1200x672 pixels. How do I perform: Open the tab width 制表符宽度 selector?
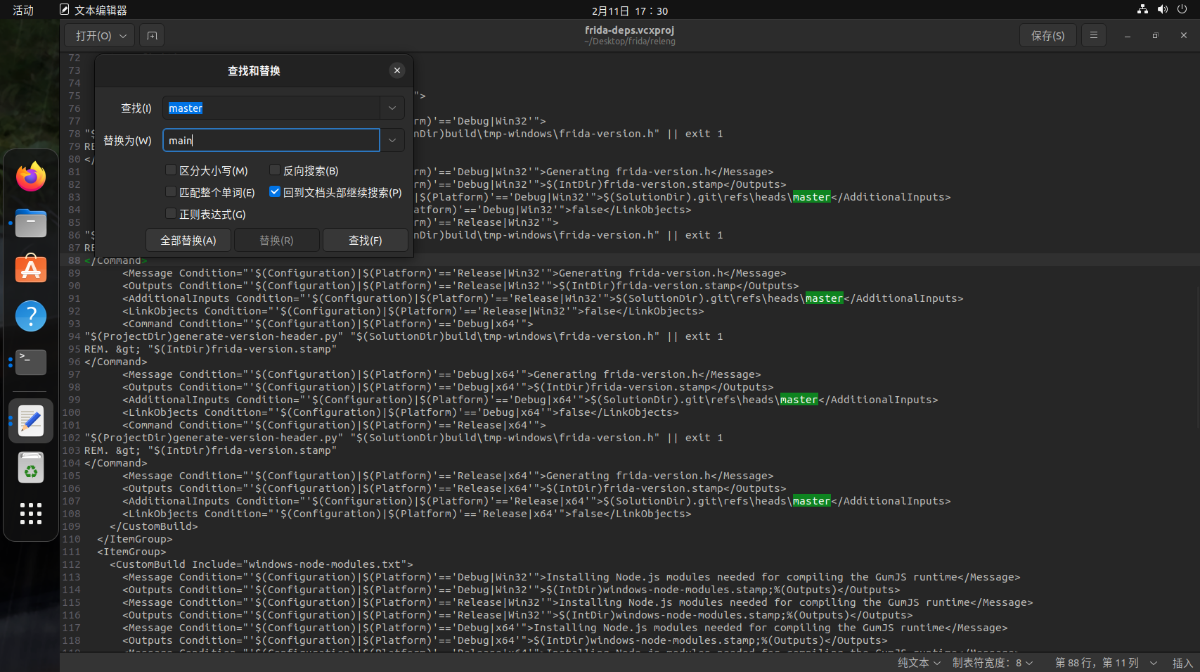coord(994,663)
